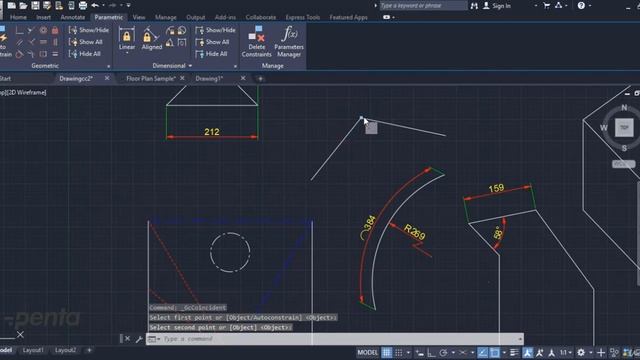
Task: Expand the Dimensional panel dropdown
Action: (x=190, y=66)
